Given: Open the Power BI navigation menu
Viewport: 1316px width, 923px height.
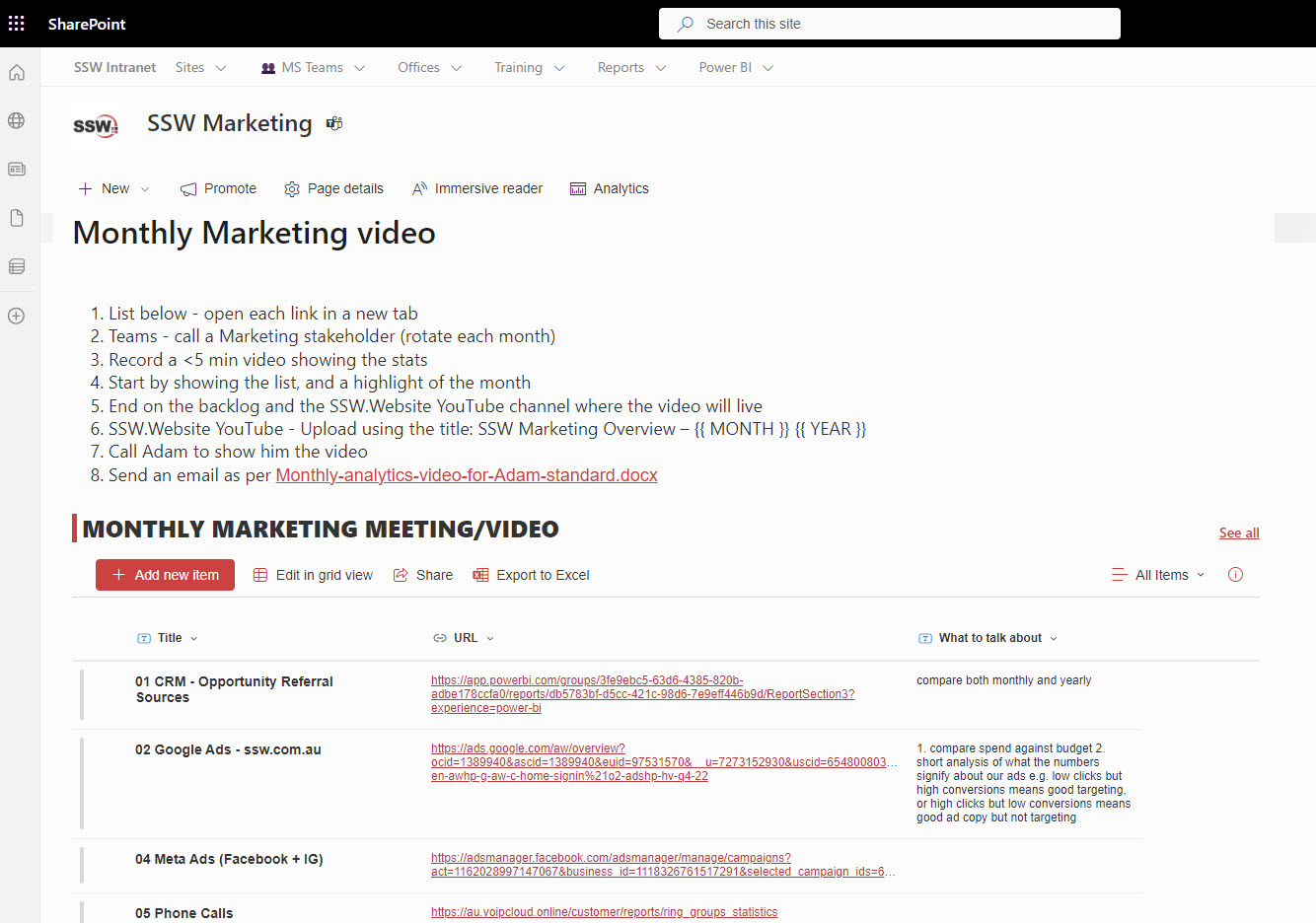Looking at the screenshot, I should coord(736,68).
